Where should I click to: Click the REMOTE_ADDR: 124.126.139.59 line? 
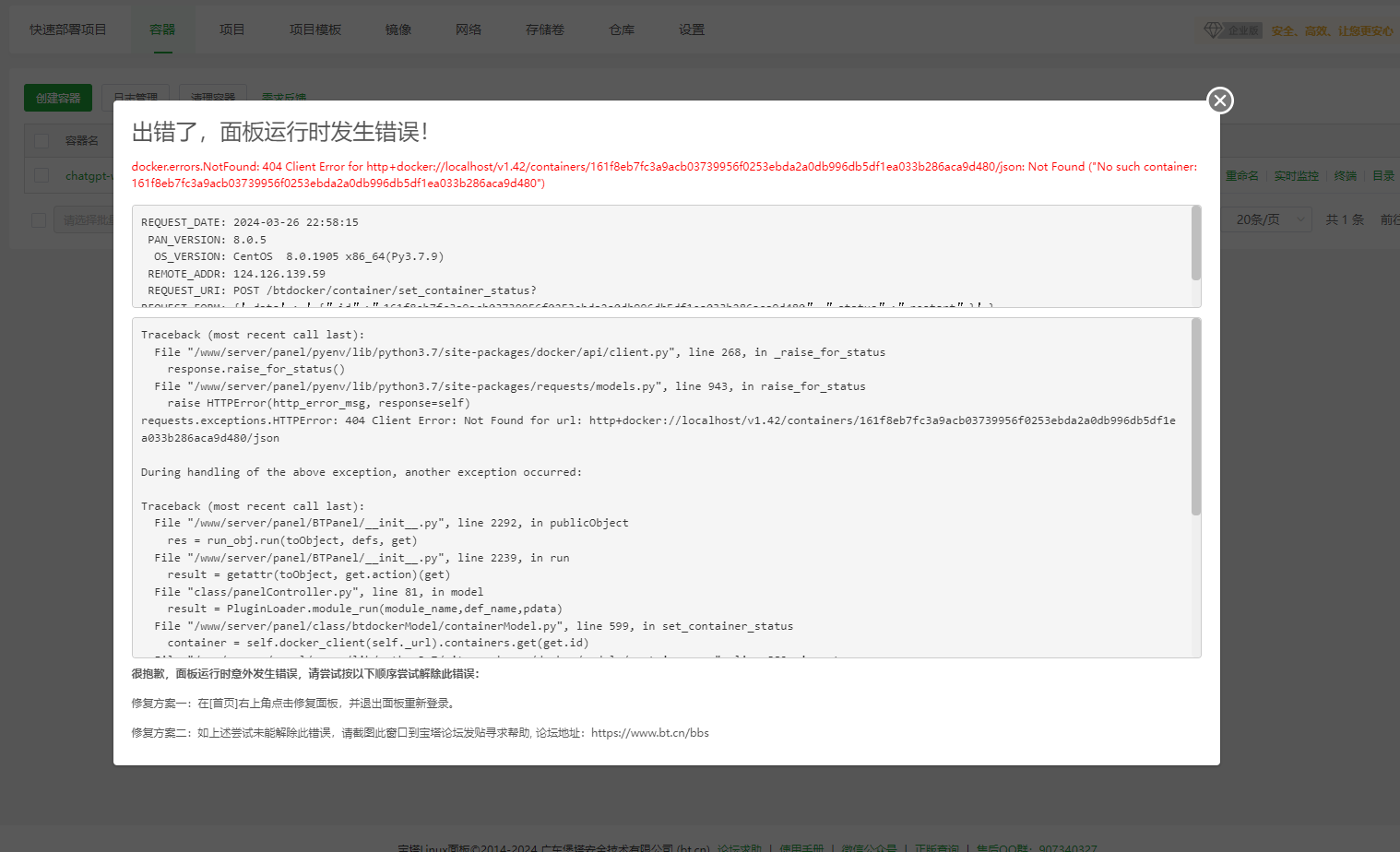click(236, 274)
